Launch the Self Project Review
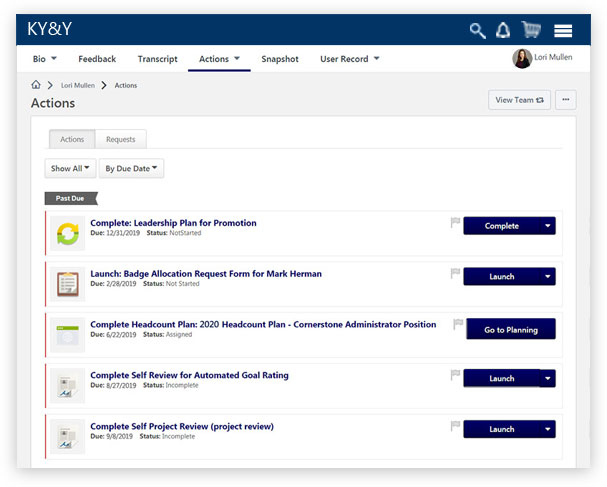The width and height of the screenshot is (607, 487). pyautogui.click(x=501, y=429)
